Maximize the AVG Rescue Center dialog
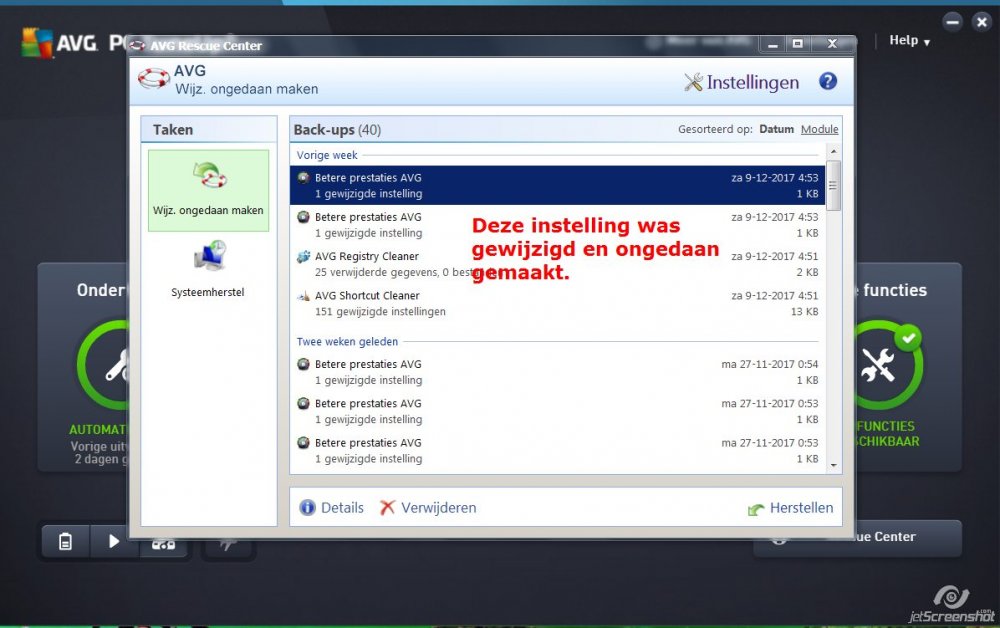Image resolution: width=1000 pixels, height=628 pixels. click(798, 43)
